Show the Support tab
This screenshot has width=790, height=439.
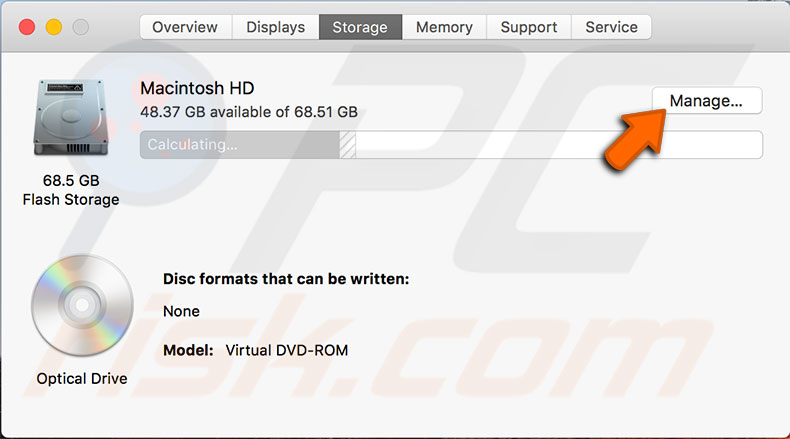tap(530, 27)
